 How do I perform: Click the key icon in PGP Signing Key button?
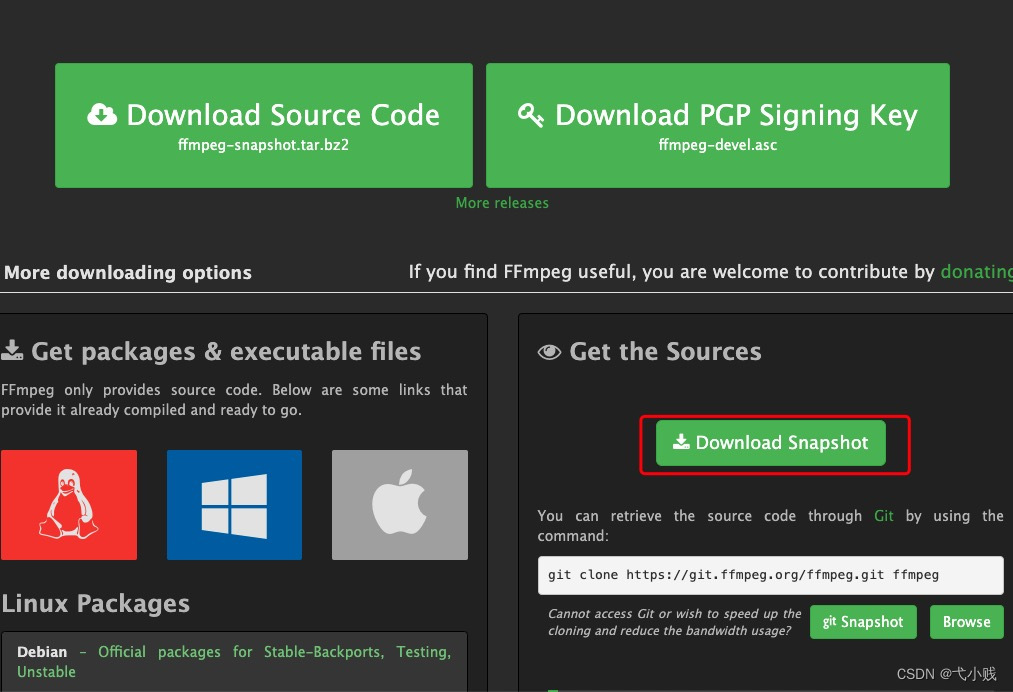tap(530, 115)
